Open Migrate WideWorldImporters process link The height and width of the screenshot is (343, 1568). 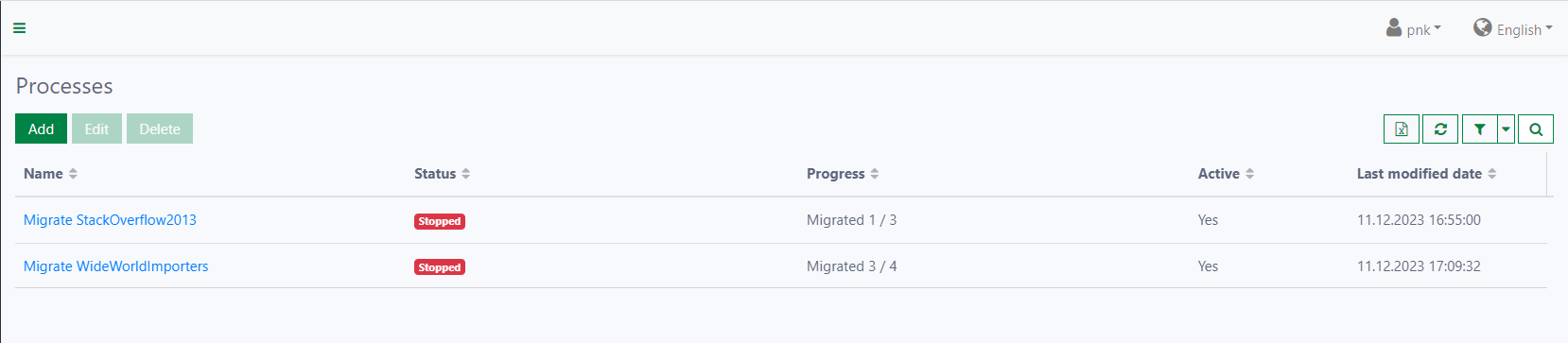(x=115, y=266)
